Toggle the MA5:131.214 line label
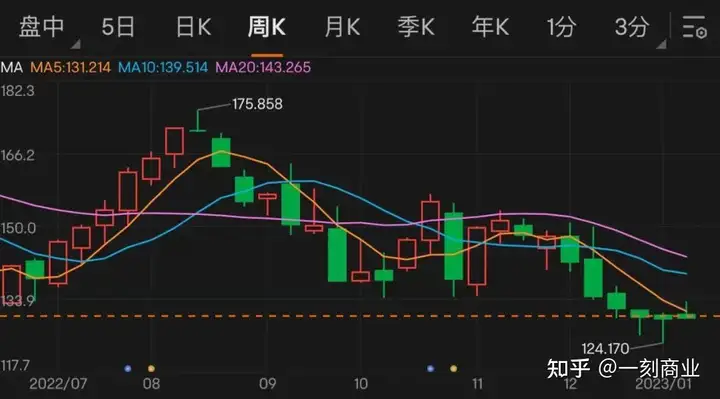The width and height of the screenshot is (720, 399). 70,67
